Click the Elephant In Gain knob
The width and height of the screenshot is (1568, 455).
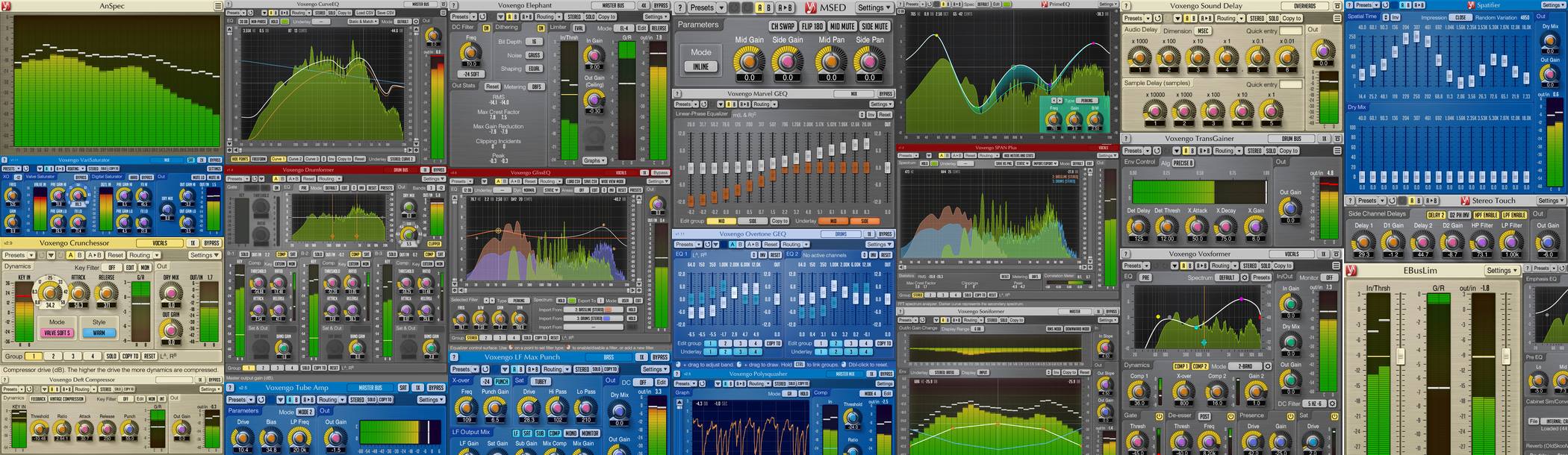[x=594, y=54]
